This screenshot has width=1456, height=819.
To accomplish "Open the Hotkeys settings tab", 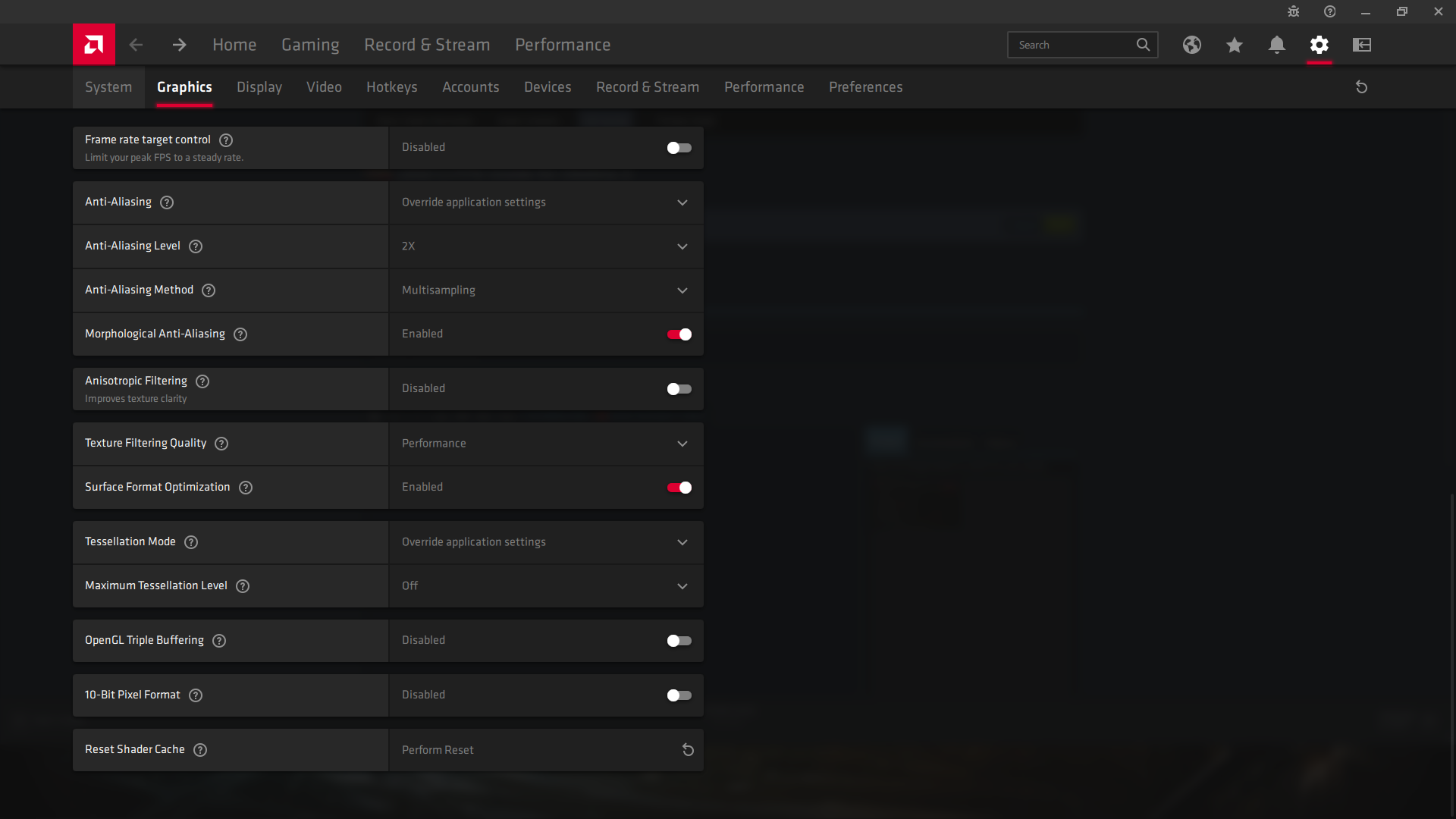I will coord(391,87).
